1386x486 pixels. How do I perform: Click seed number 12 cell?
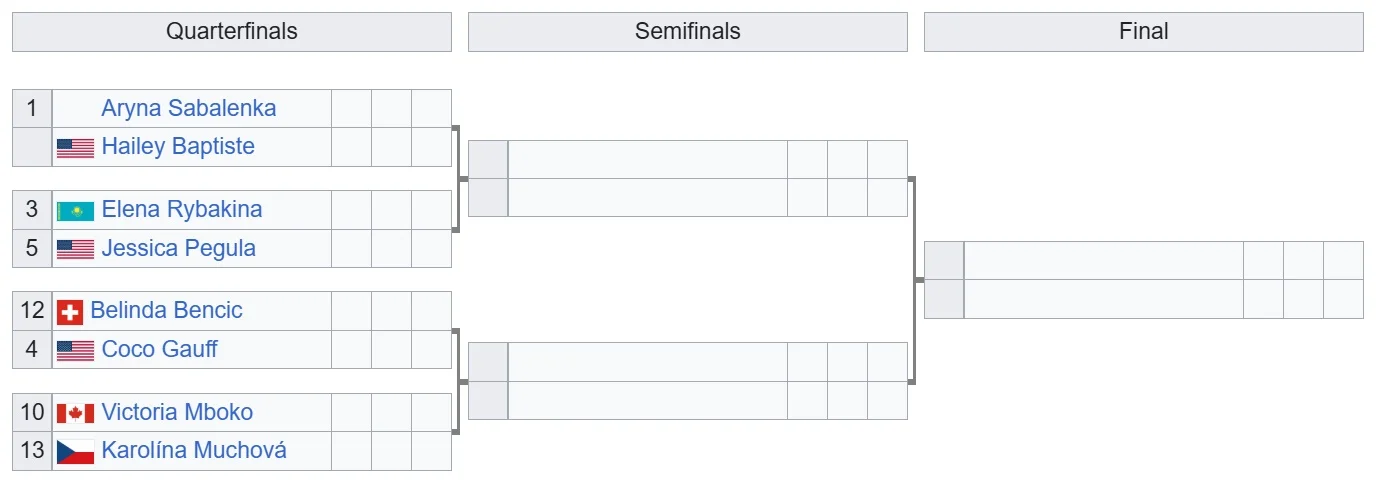pyautogui.click(x=32, y=310)
